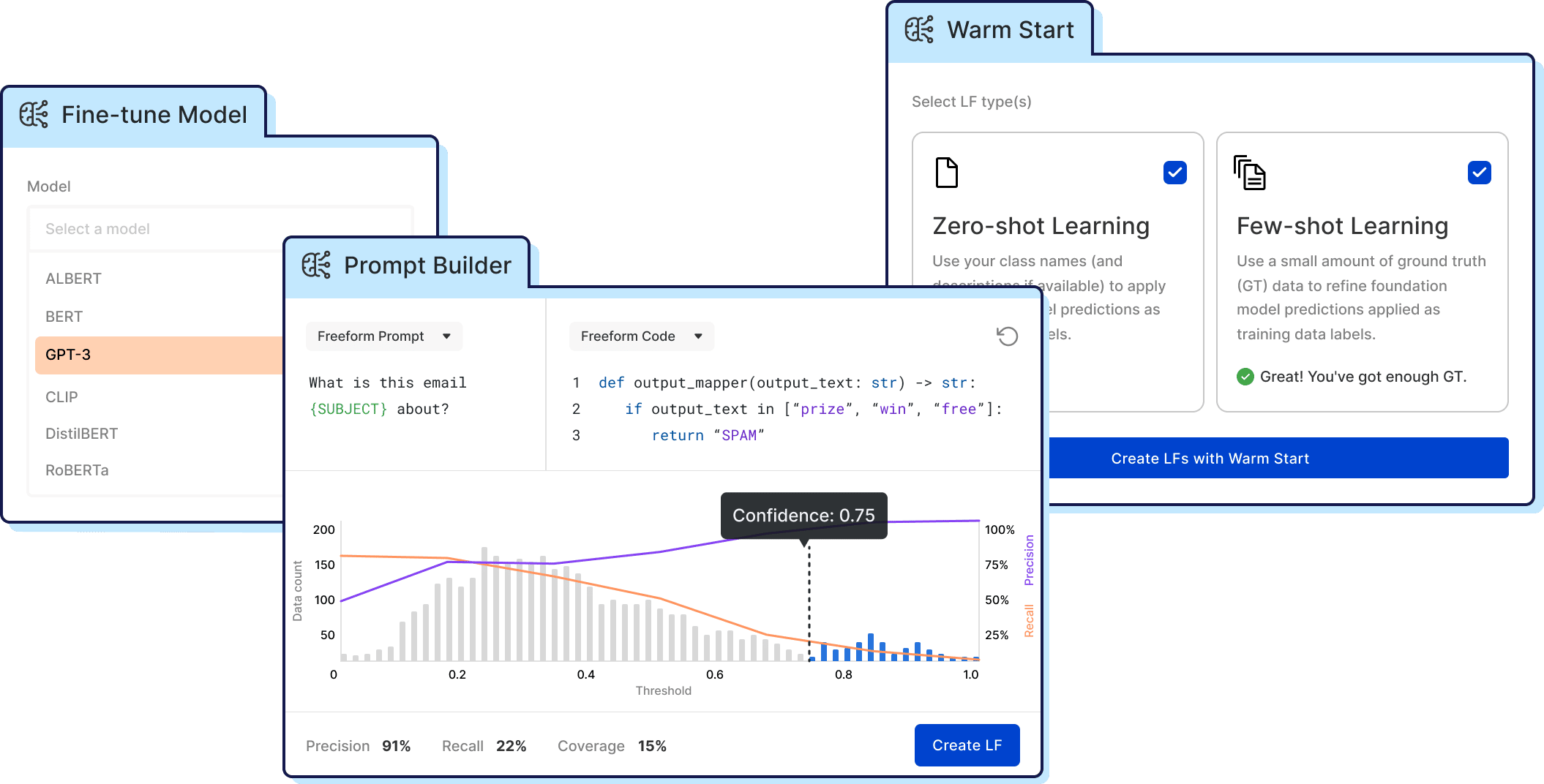1544x784 pixels.
Task: Click the reset arrow icon in Prompt Builder
Action: tap(1007, 336)
